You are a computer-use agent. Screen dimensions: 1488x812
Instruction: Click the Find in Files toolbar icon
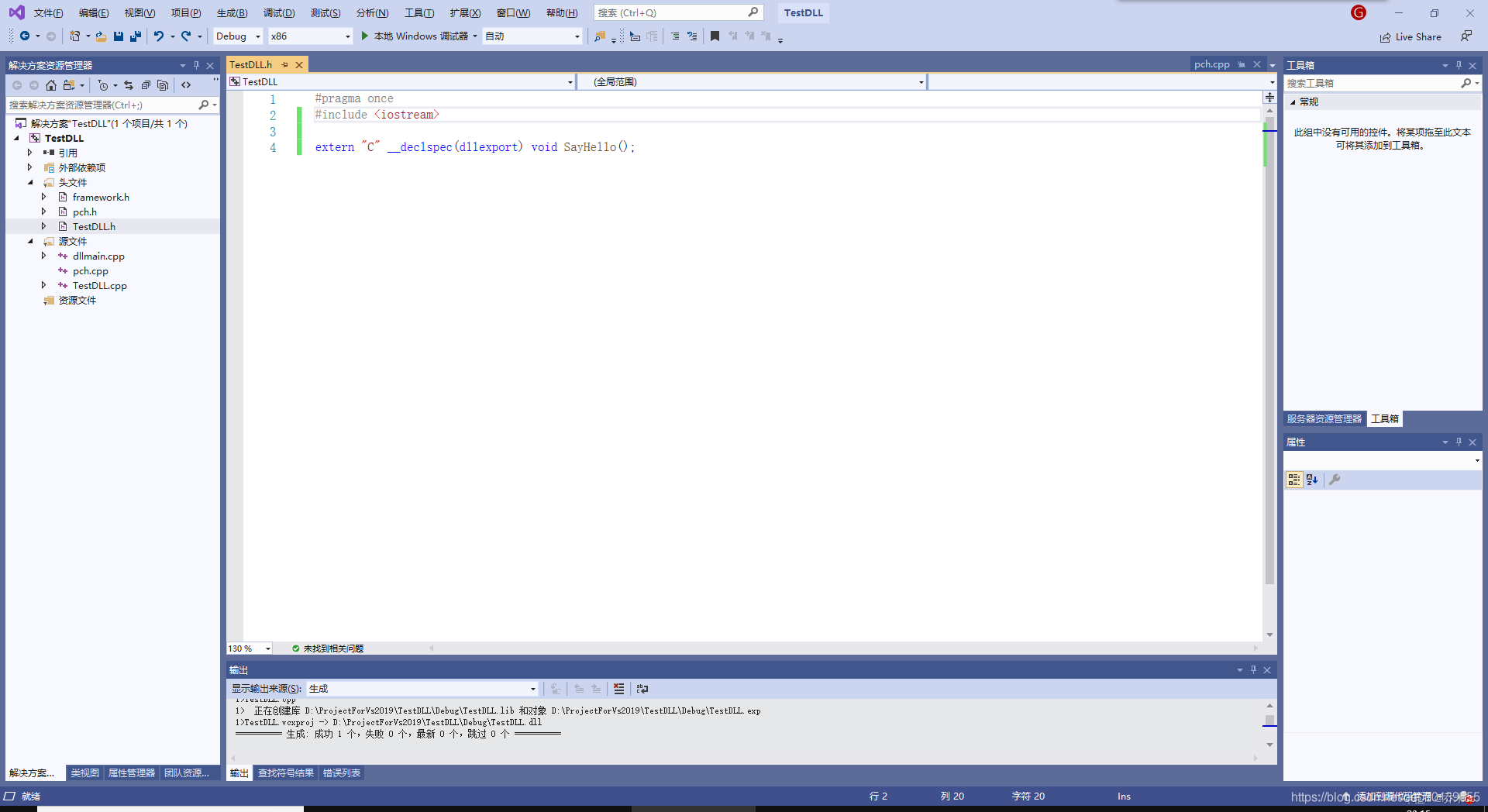(x=599, y=36)
